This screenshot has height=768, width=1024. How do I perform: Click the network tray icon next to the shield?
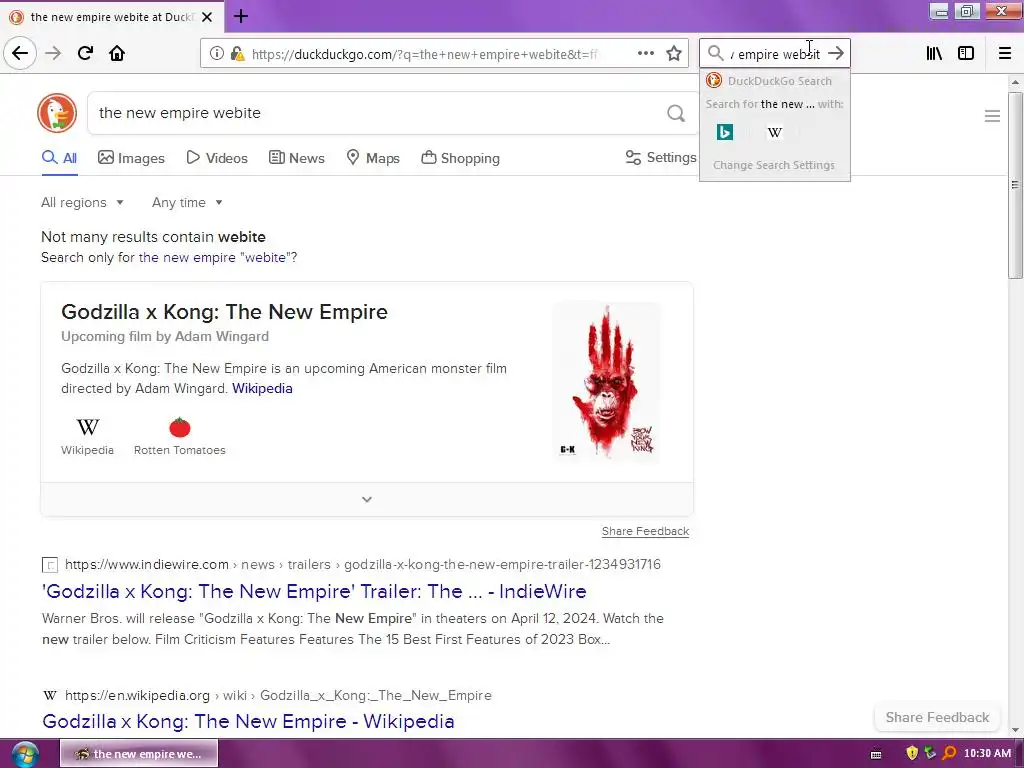click(x=930, y=753)
